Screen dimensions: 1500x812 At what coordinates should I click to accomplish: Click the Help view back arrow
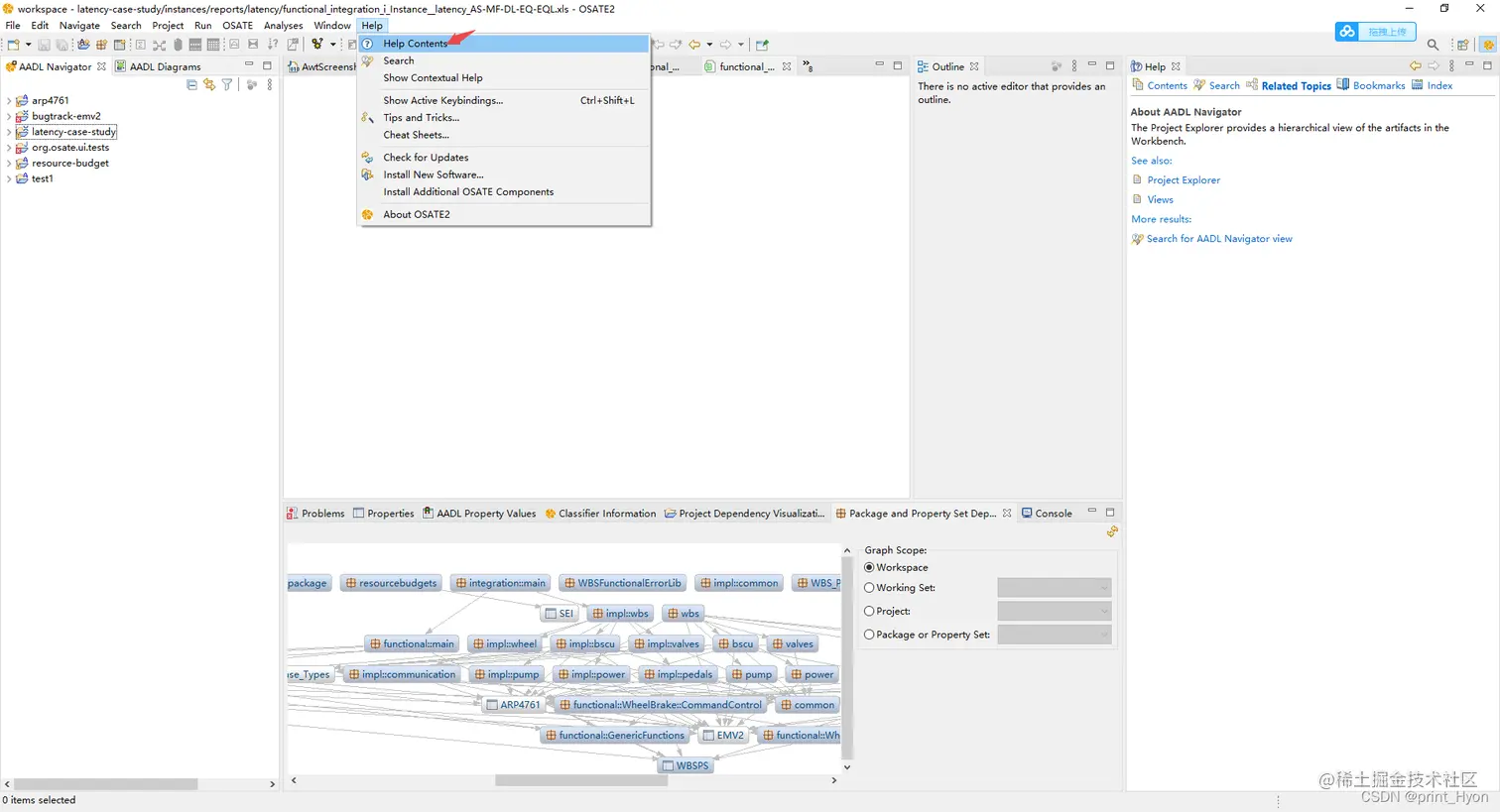click(x=1415, y=66)
